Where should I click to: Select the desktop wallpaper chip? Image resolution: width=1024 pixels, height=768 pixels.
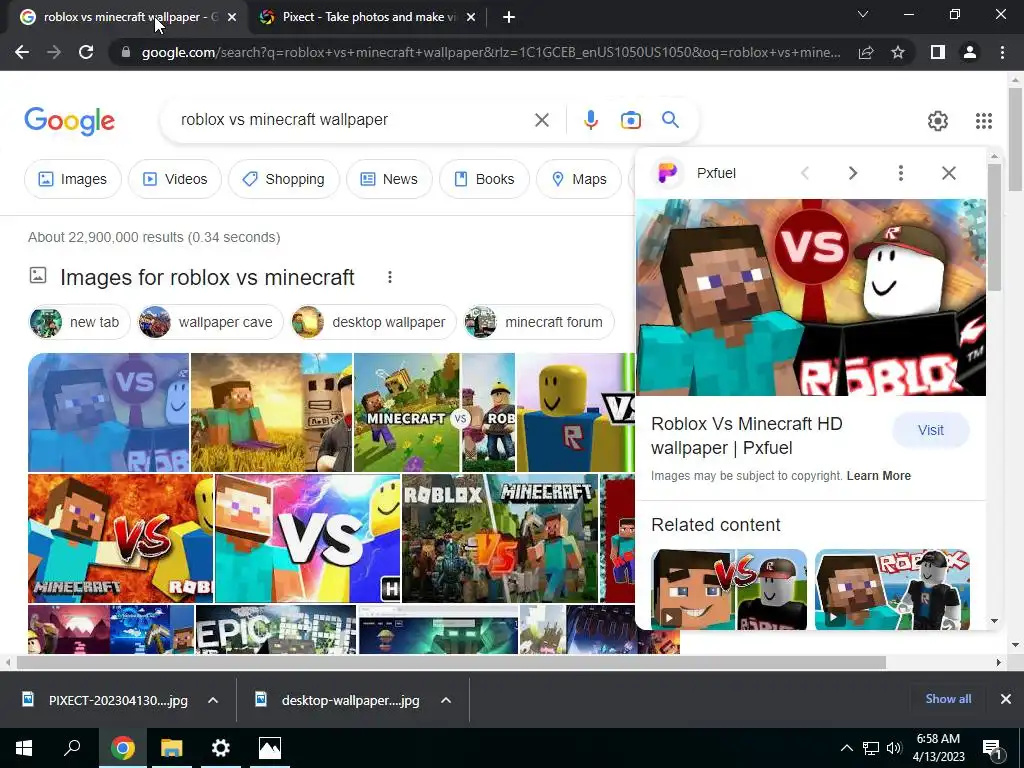tap(373, 322)
